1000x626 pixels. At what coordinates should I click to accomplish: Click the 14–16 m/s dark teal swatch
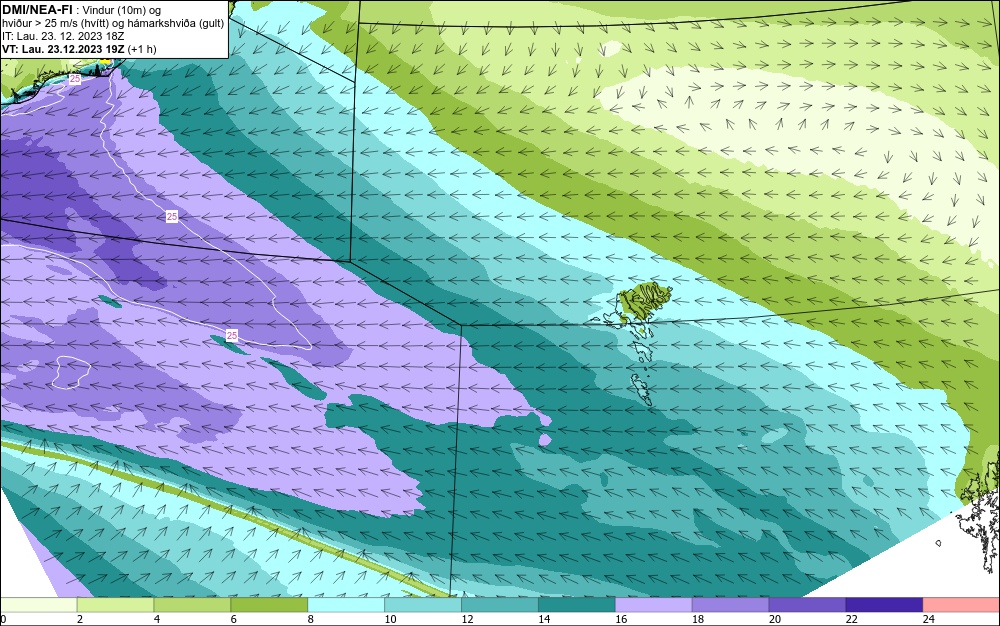(577, 605)
